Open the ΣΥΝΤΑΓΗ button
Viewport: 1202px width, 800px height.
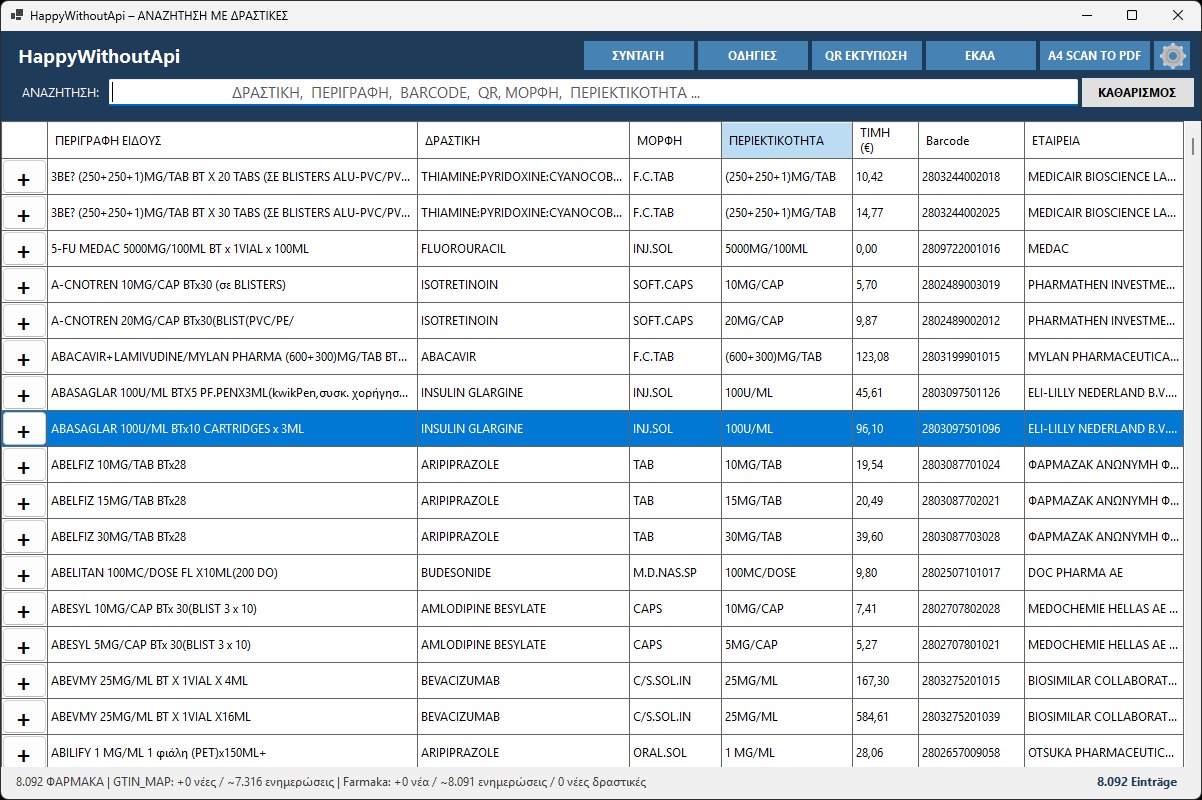point(638,56)
